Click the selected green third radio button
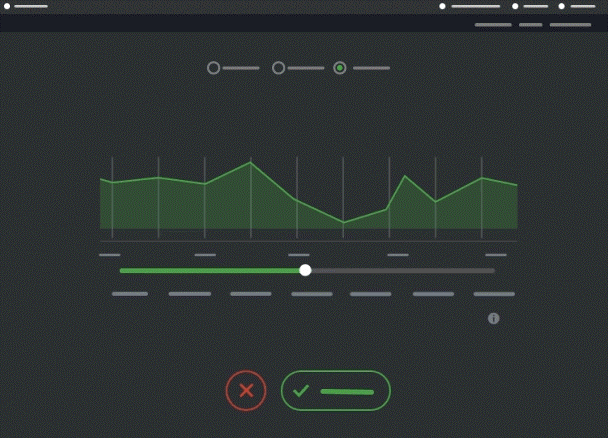Viewport: 608px width, 438px height. click(340, 68)
